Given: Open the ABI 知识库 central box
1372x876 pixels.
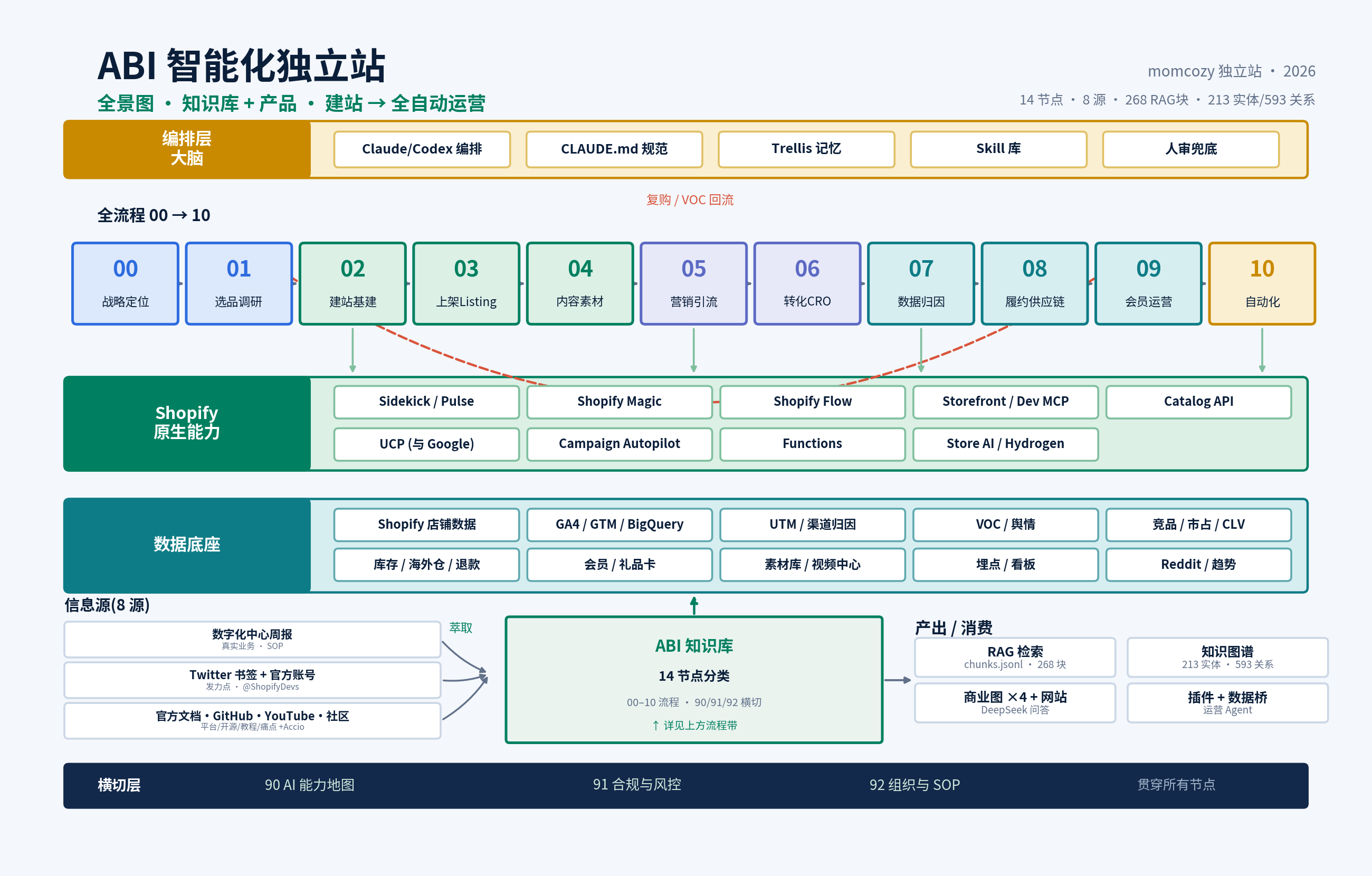Looking at the screenshot, I should [694, 680].
